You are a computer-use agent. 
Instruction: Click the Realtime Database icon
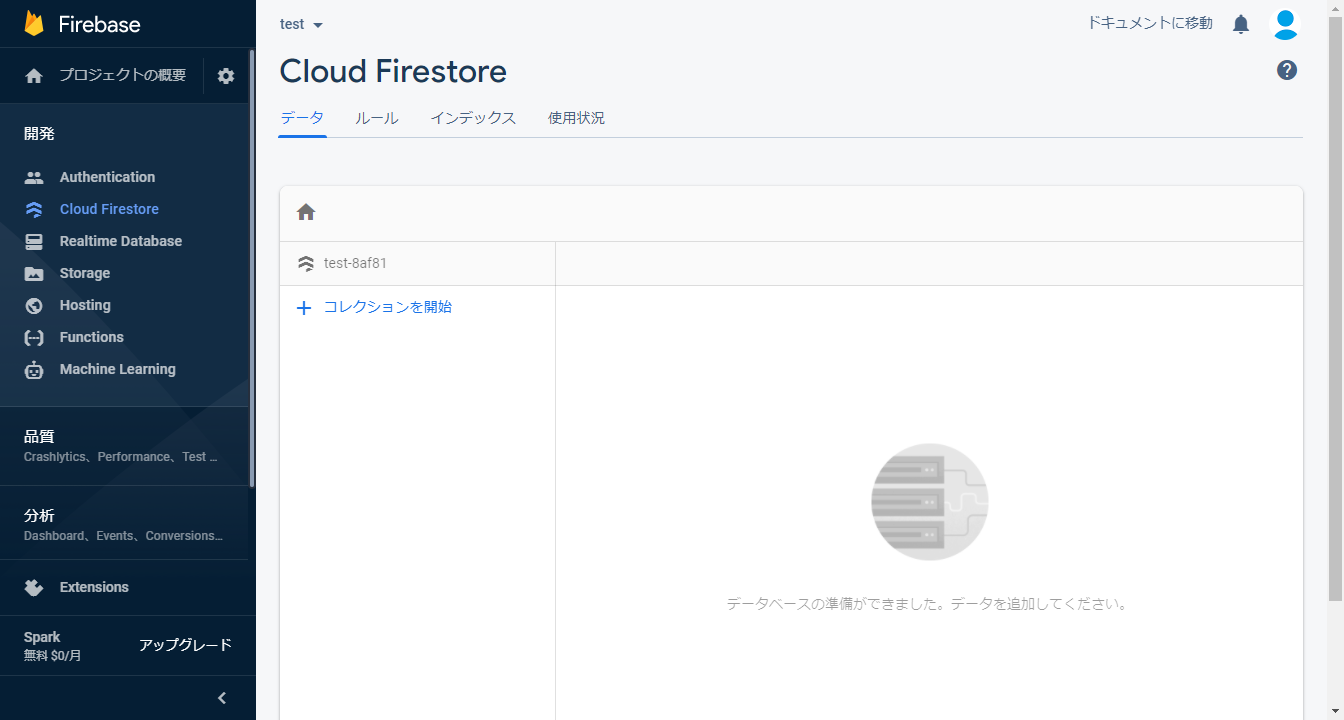click(x=34, y=241)
